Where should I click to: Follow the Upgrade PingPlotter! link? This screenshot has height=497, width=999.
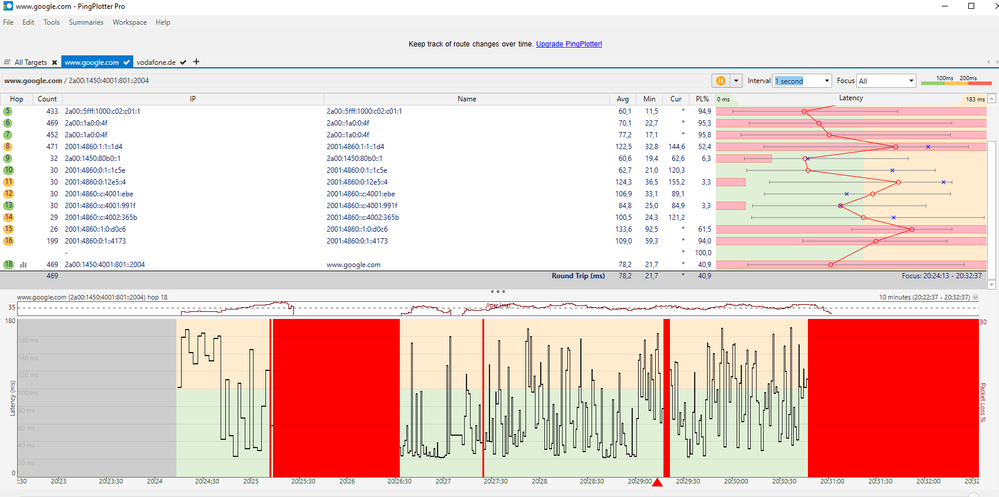coord(569,44)
